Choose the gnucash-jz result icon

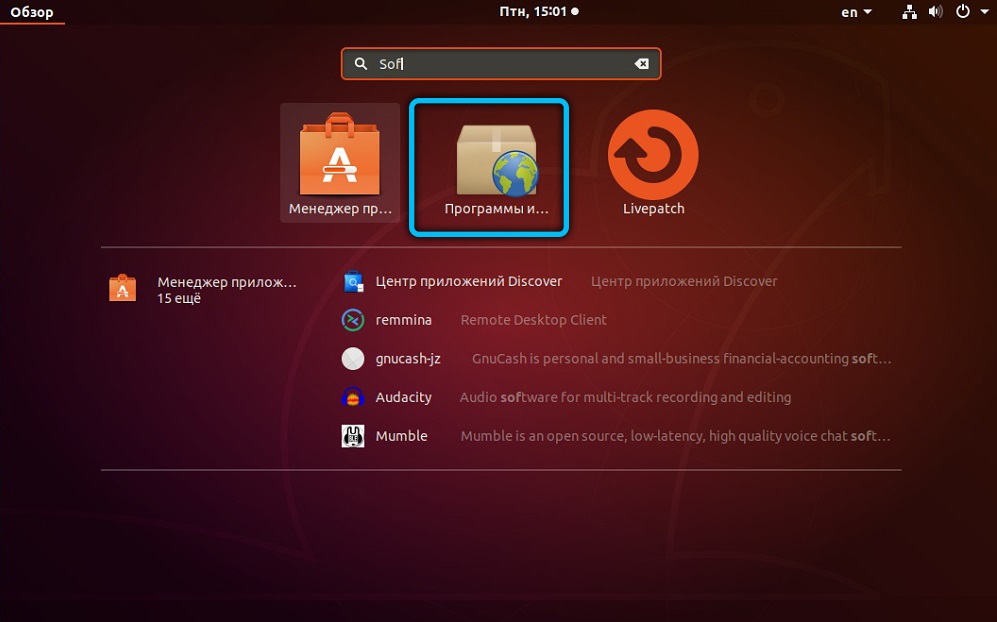[353, 359]
